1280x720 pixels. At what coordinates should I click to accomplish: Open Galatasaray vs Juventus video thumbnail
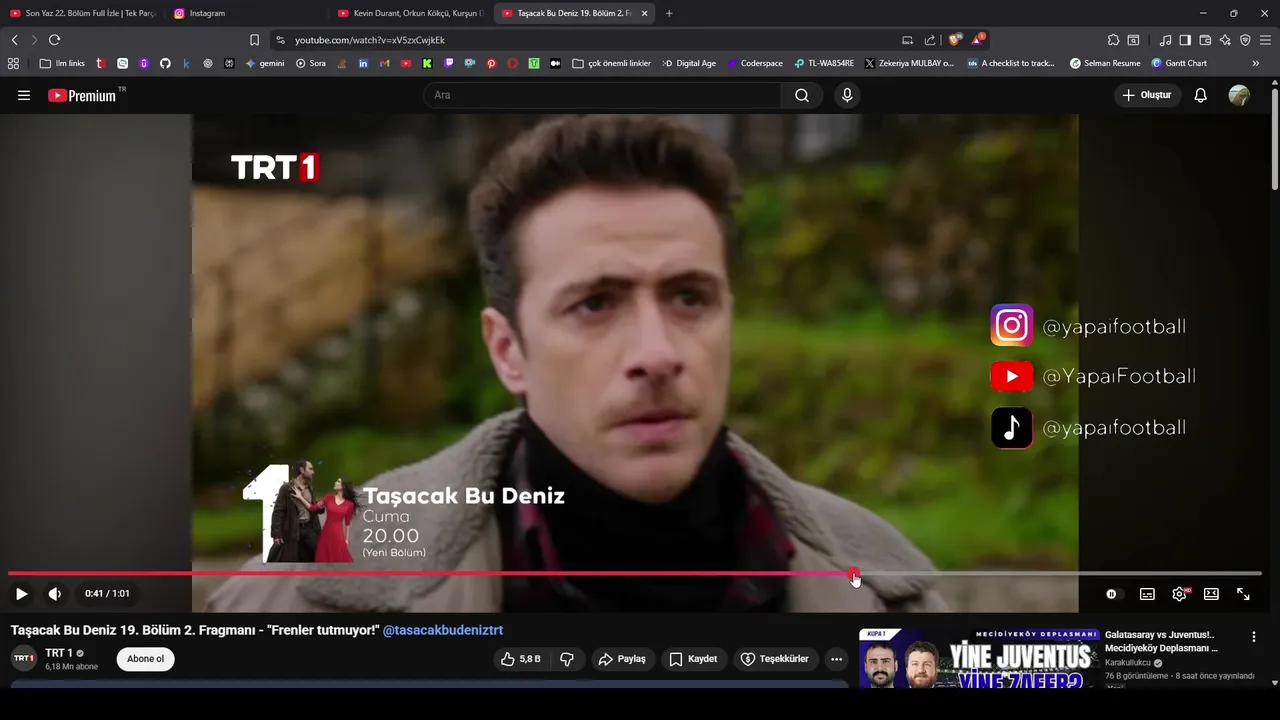979,658
